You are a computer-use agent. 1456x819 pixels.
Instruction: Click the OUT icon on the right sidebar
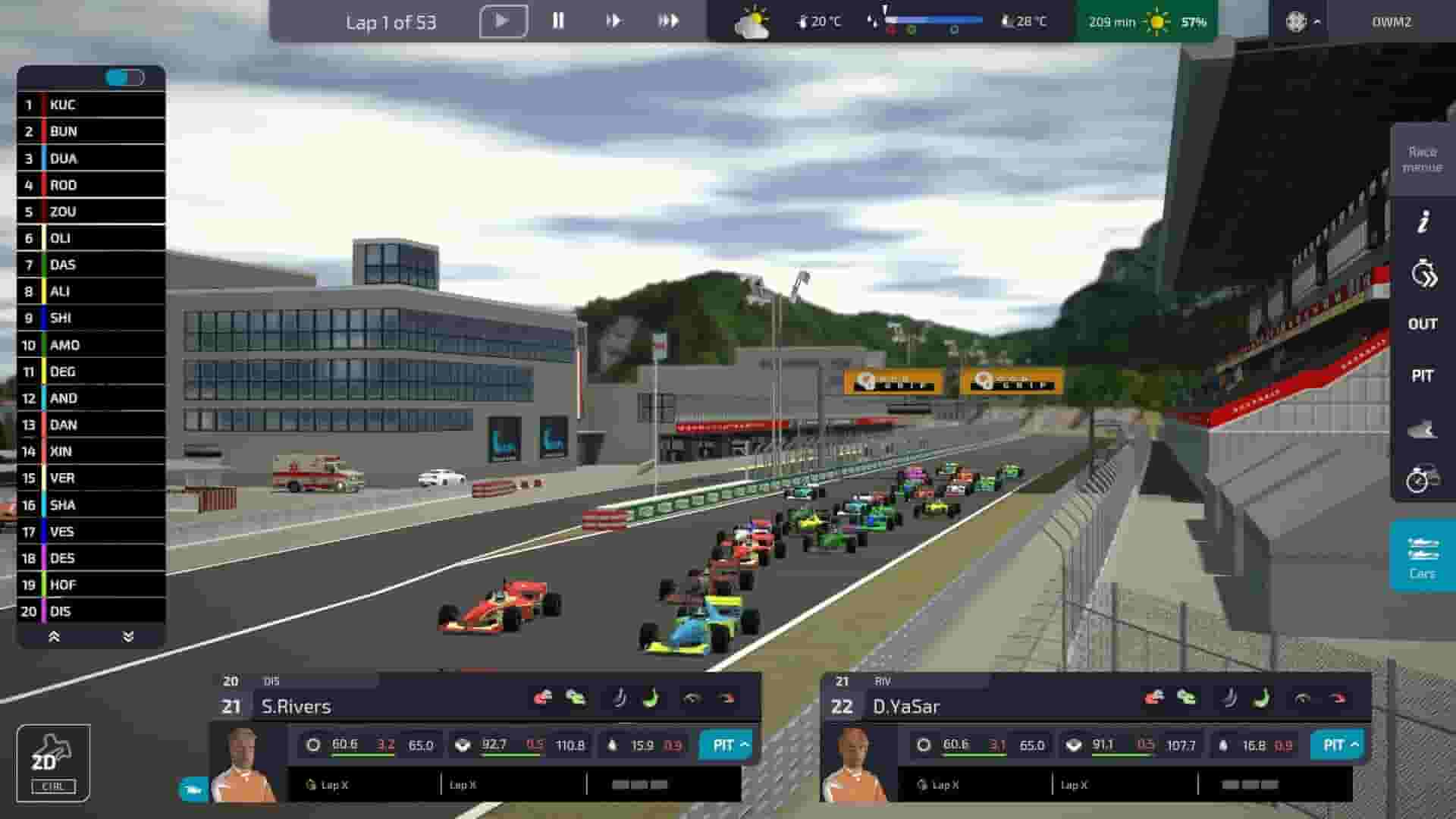(1421, 323)
